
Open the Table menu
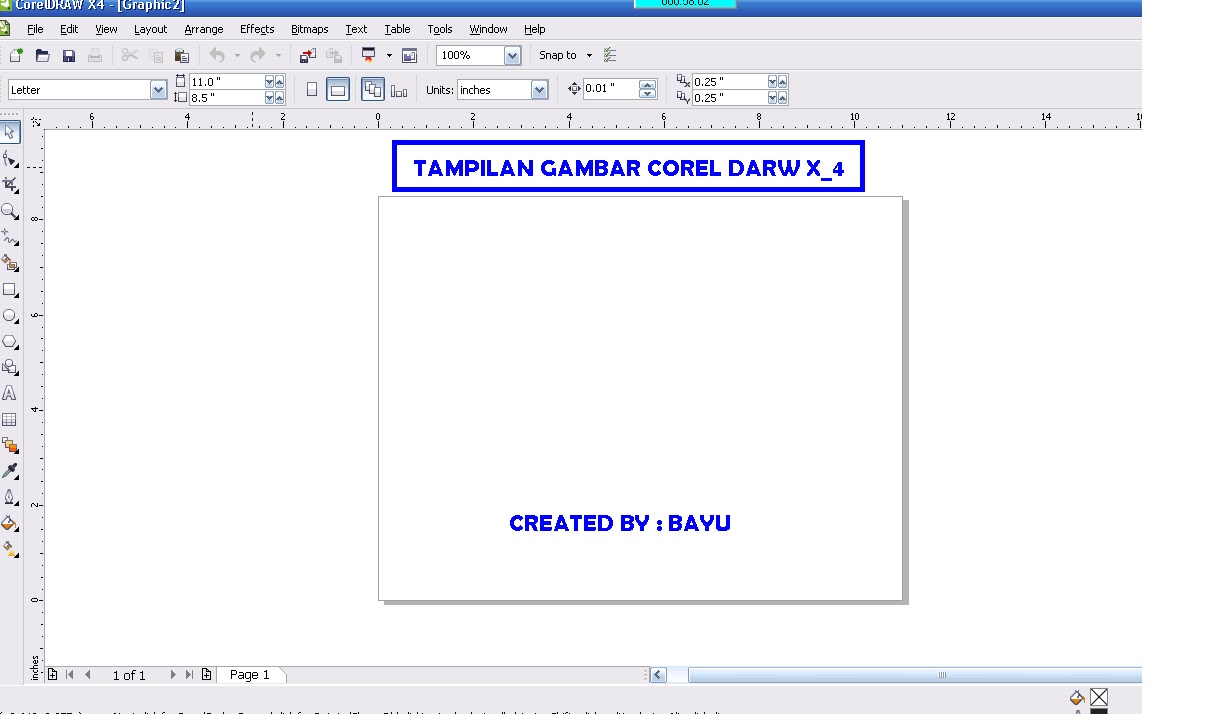[398, 29]
